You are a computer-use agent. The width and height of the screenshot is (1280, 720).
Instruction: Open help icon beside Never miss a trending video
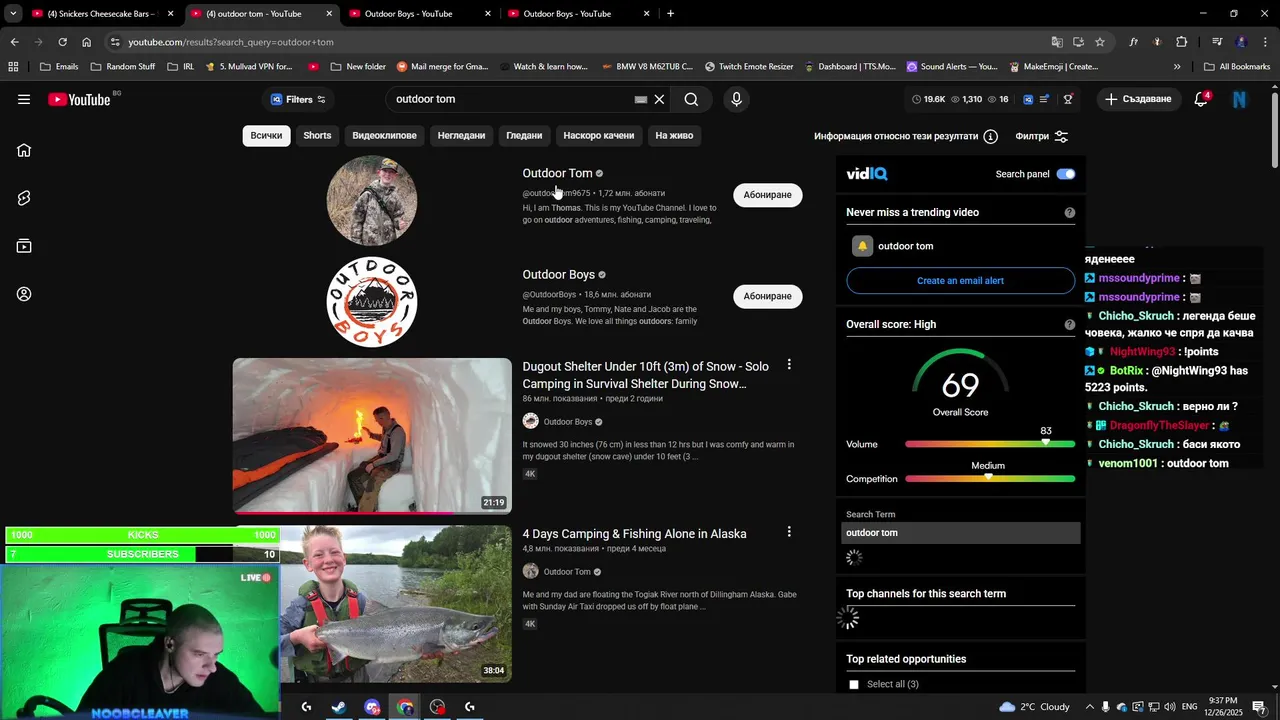tap(1070, 212)
